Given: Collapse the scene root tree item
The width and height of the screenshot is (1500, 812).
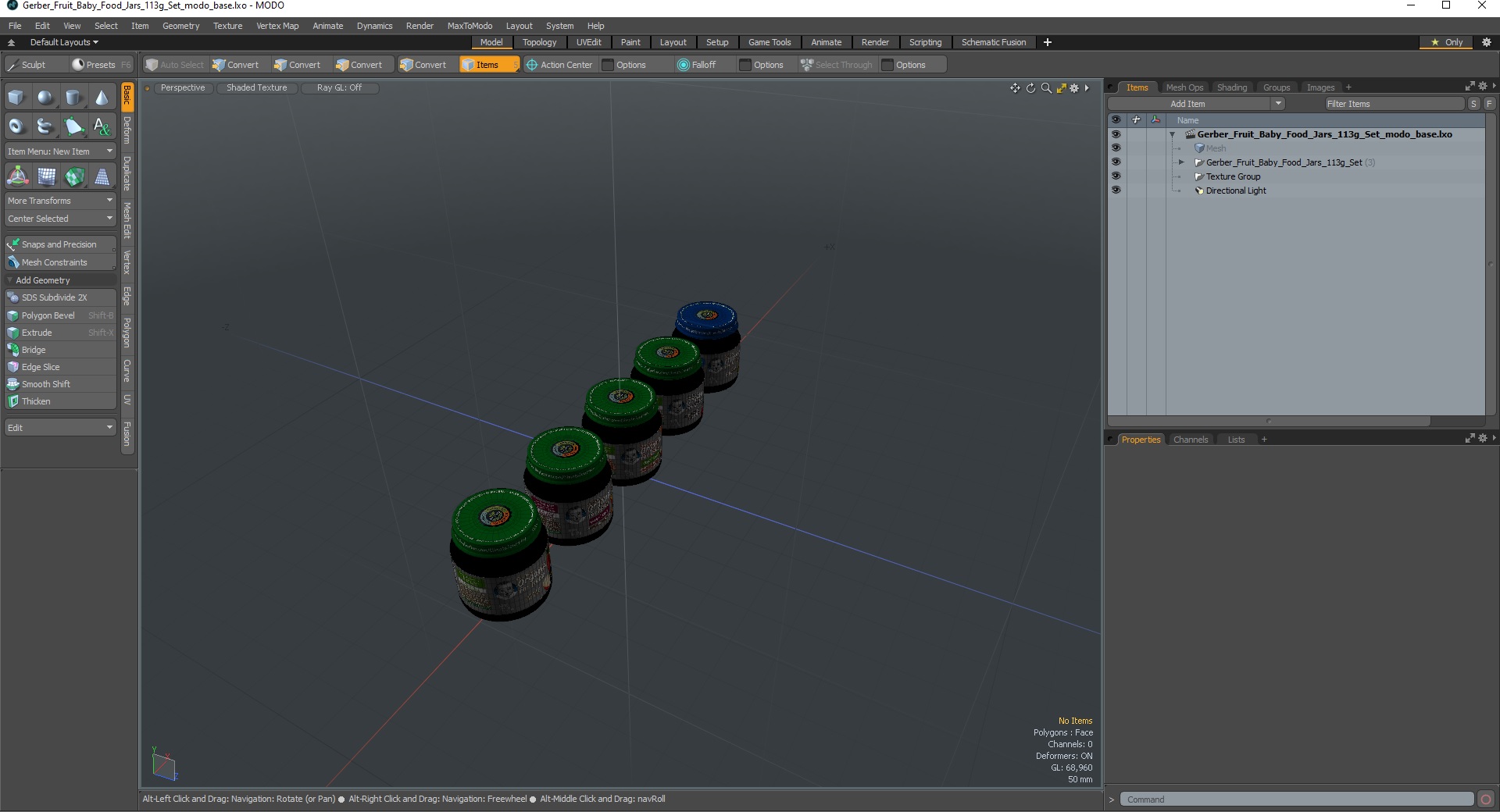Looking at the screenshot, I should pos(1172,134).
